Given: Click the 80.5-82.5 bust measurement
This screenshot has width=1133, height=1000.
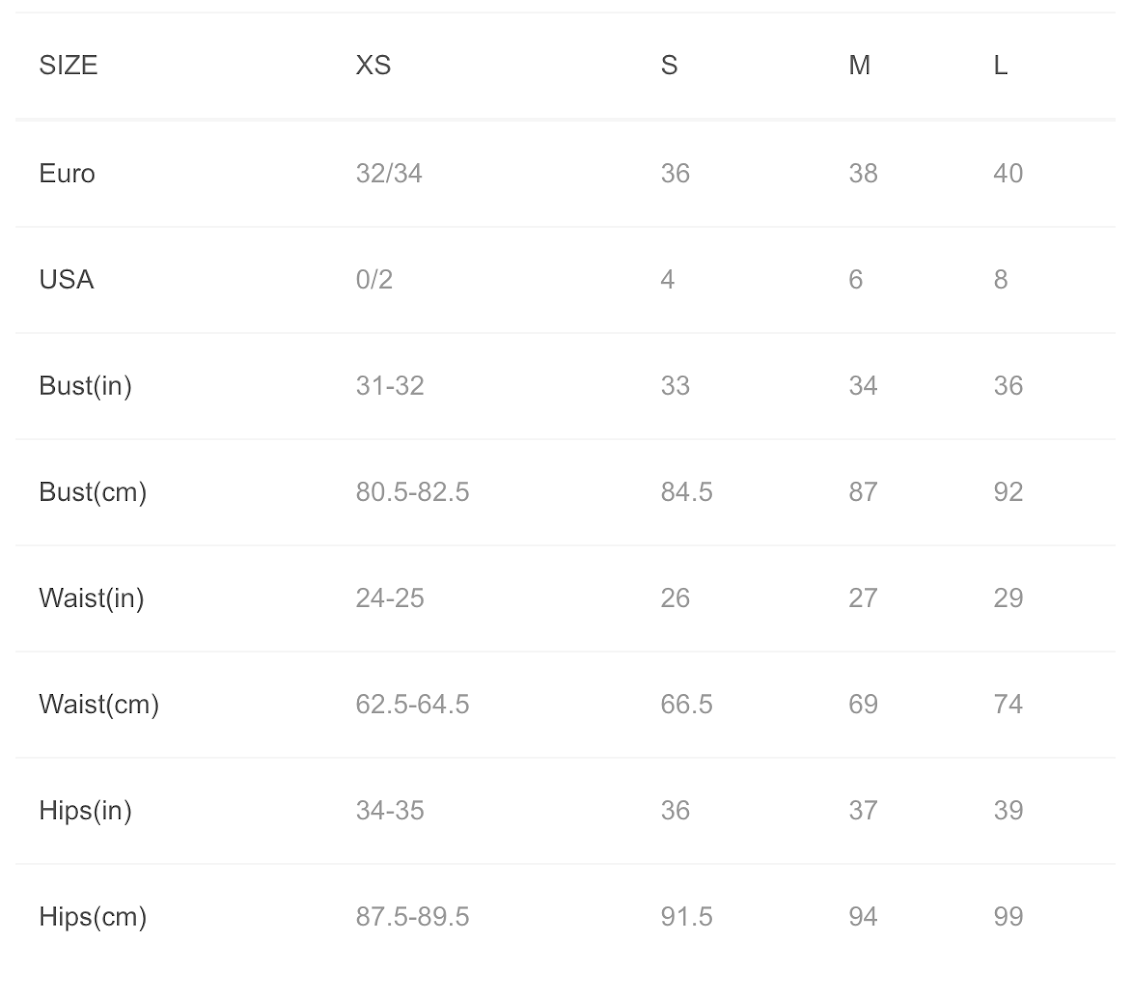Looking at the screenshot, I should [412, 492].
